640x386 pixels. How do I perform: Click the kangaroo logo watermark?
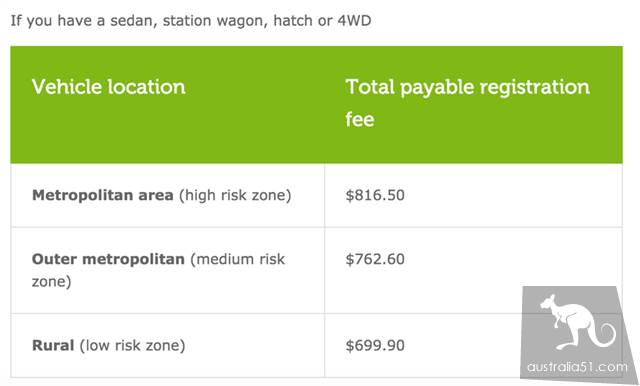point(577,322)
